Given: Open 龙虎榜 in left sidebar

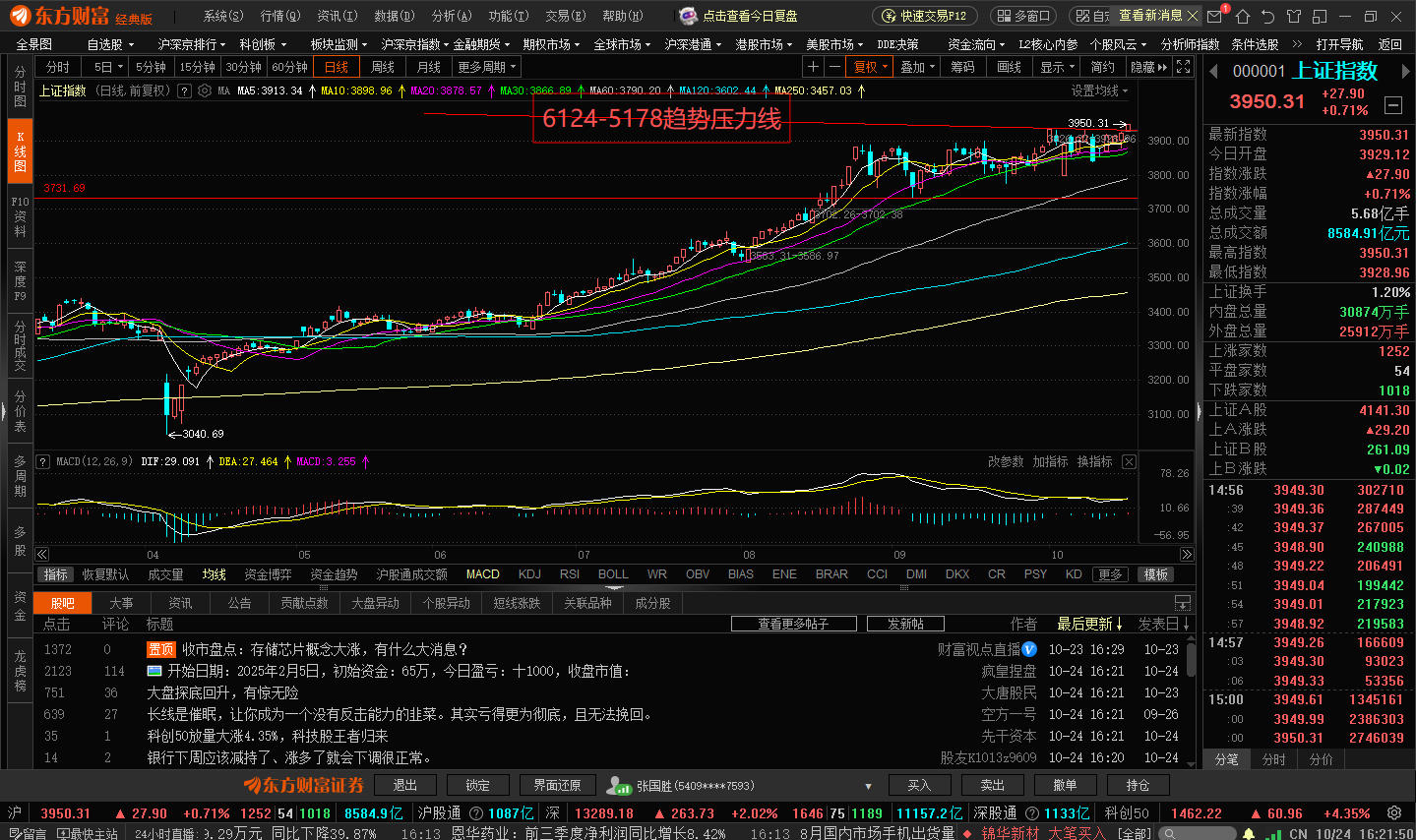Looking at the screenshot, I should click(x=20, y=671).
